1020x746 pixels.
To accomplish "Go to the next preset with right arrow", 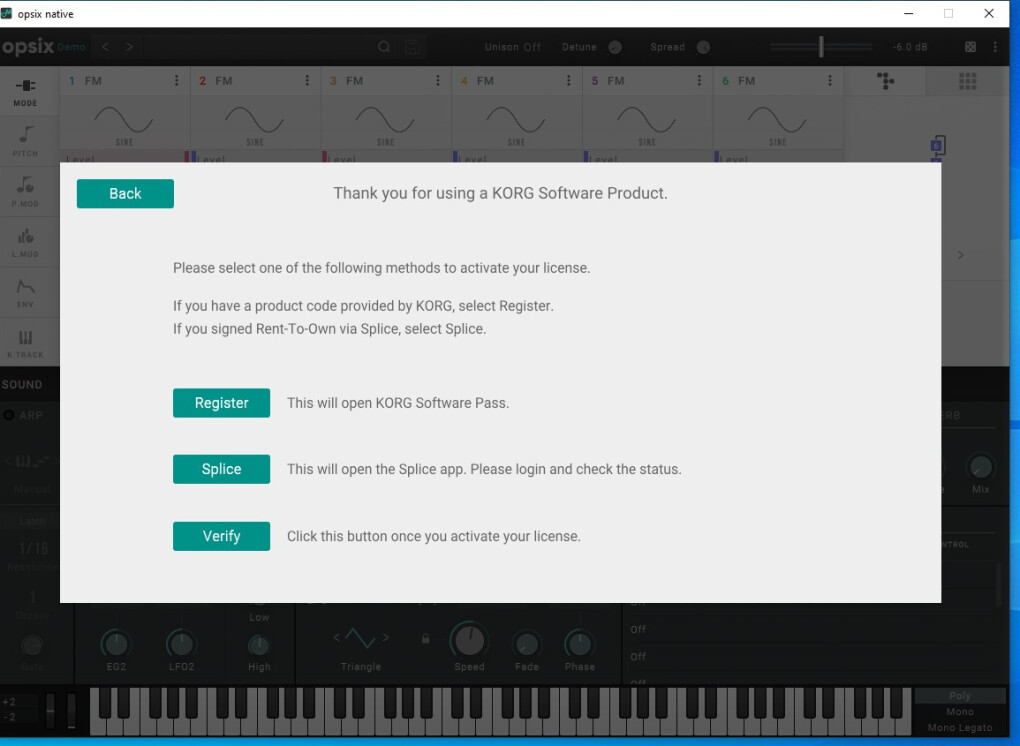I will point(129,47).
